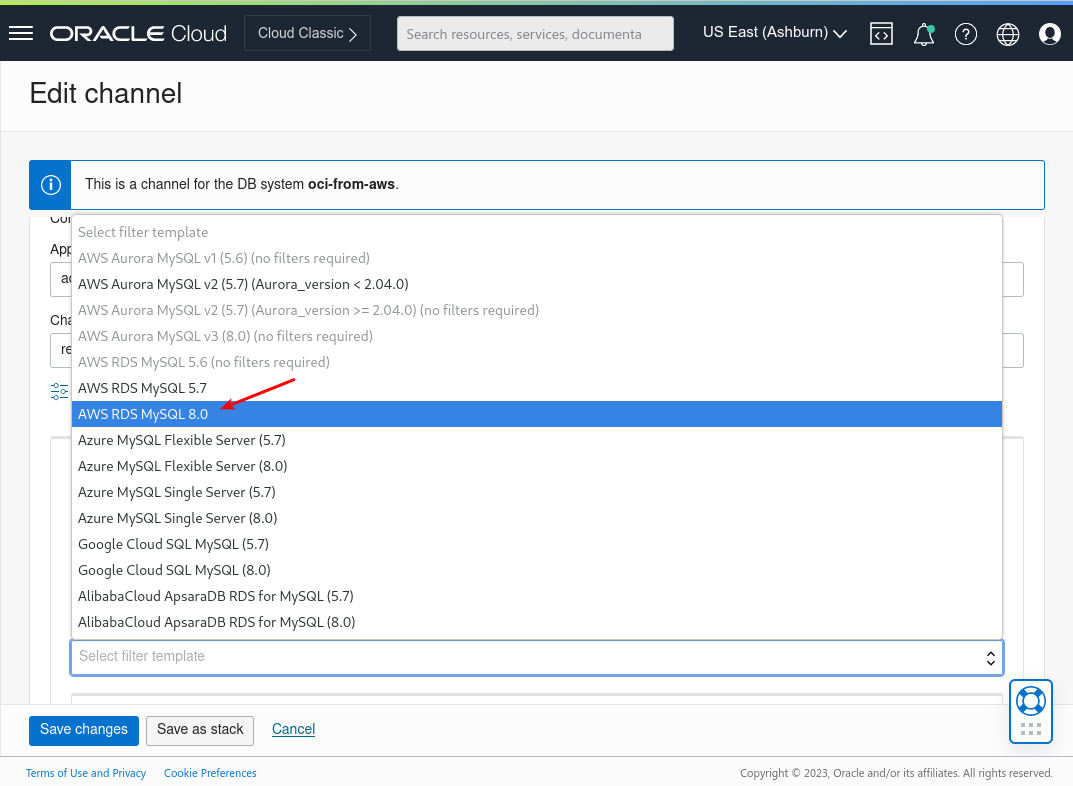The width and height of the screenshot is (1073, 786).
Task: Select AWS RDS MySQL 8.0 option
Action: [537, 414]
